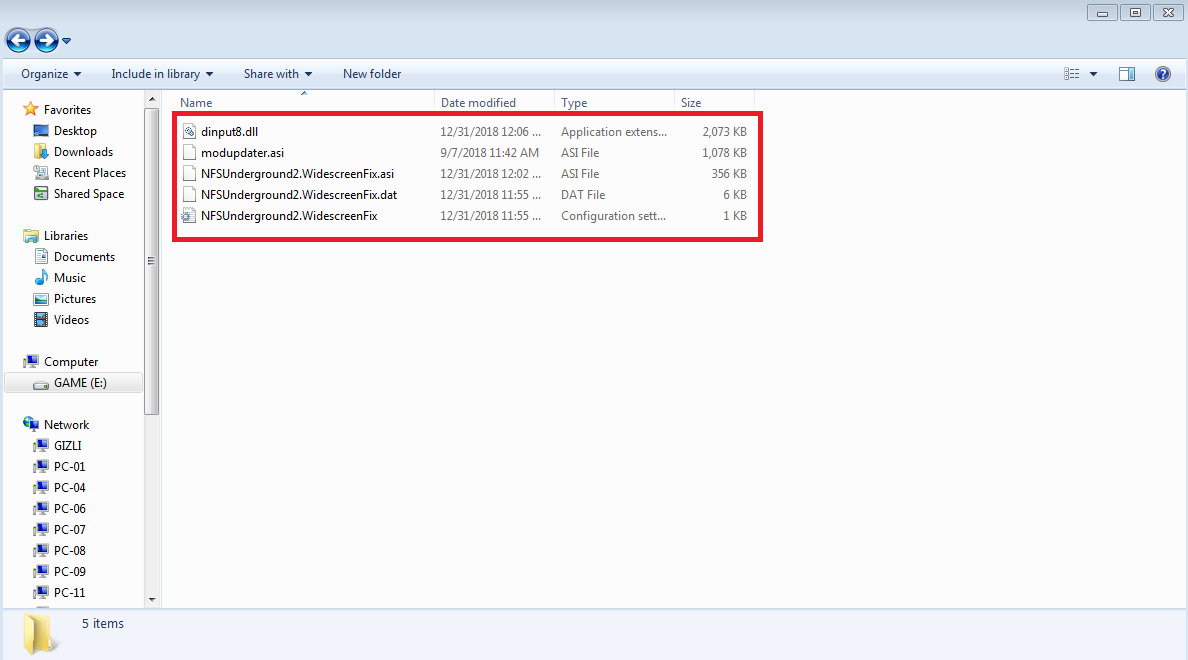The image size is (1188, 660).
Task: Open the Organize menu
Action: (51, 74)
